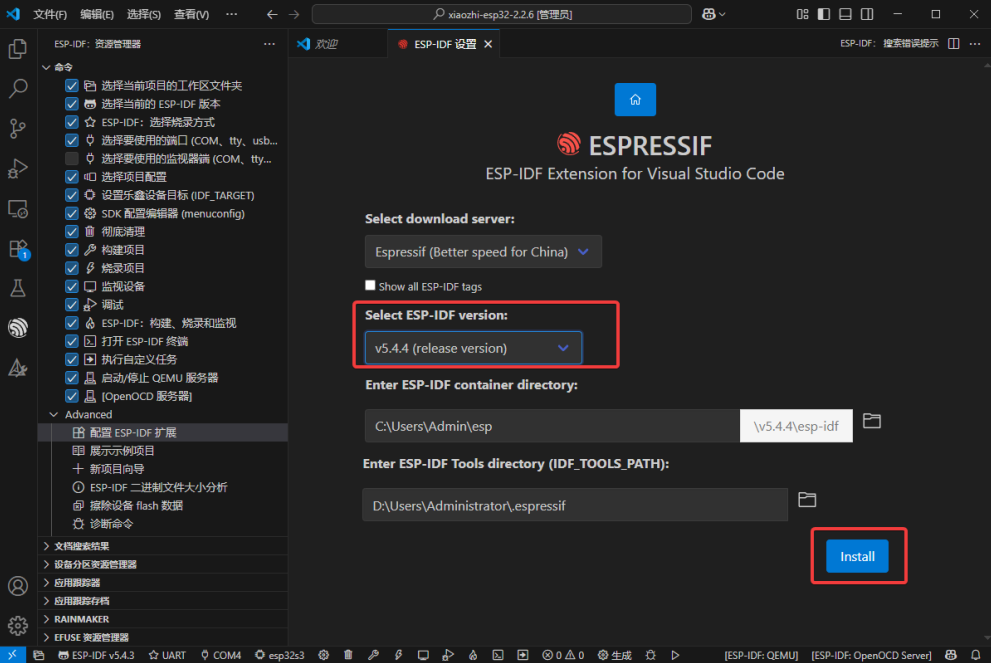The image size is (991, 663).
Task: Toggle primary sidebar layout icon in title bar
Action: pos(824,14)
